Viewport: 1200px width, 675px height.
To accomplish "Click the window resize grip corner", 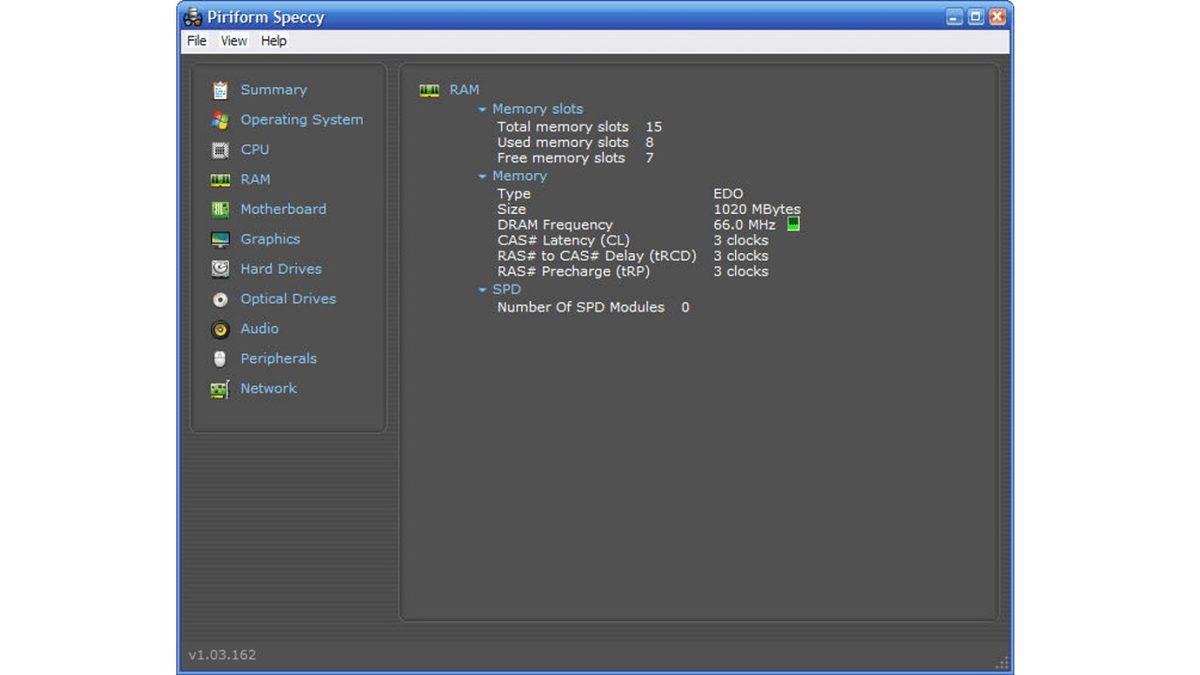I will pyautogui.click(x=1002, y=663).
